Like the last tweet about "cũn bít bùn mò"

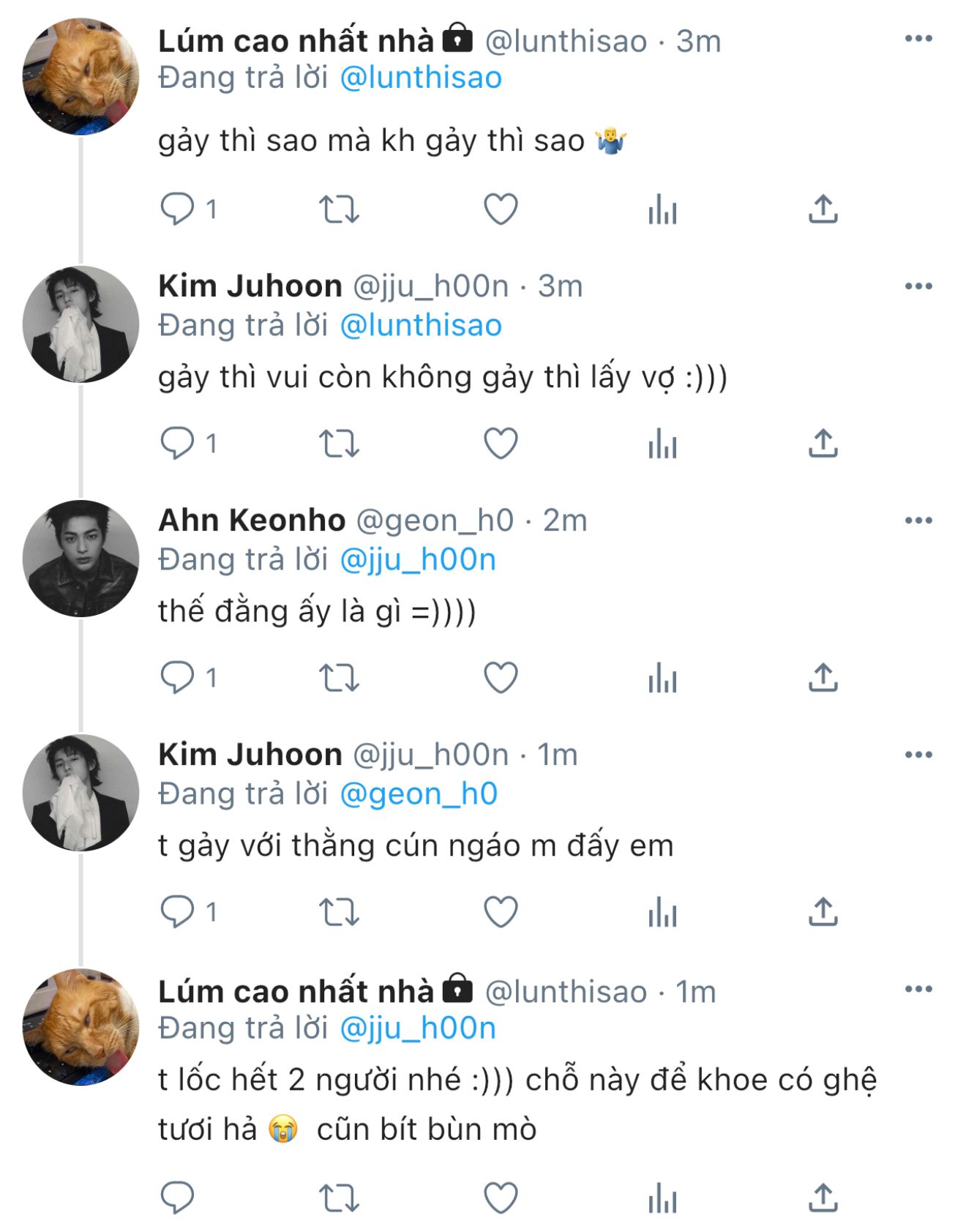[x=501, y=1198]
